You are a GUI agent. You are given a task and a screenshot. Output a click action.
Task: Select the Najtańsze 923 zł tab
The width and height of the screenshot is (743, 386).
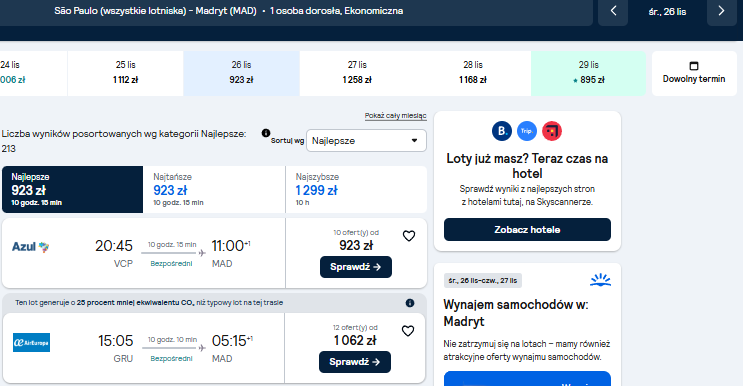[214, 189]
